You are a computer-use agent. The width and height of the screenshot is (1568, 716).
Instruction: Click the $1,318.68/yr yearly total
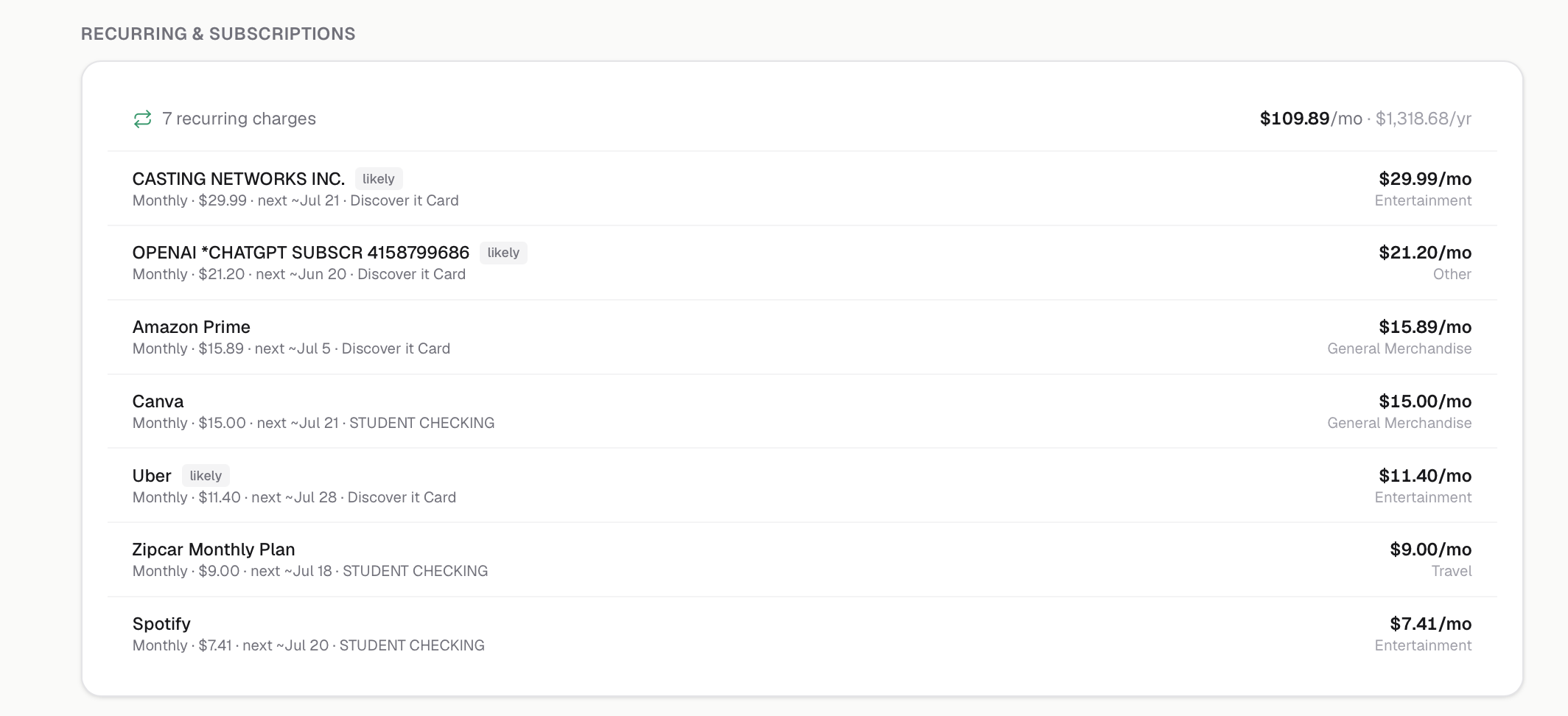[x=1424, y=119]
